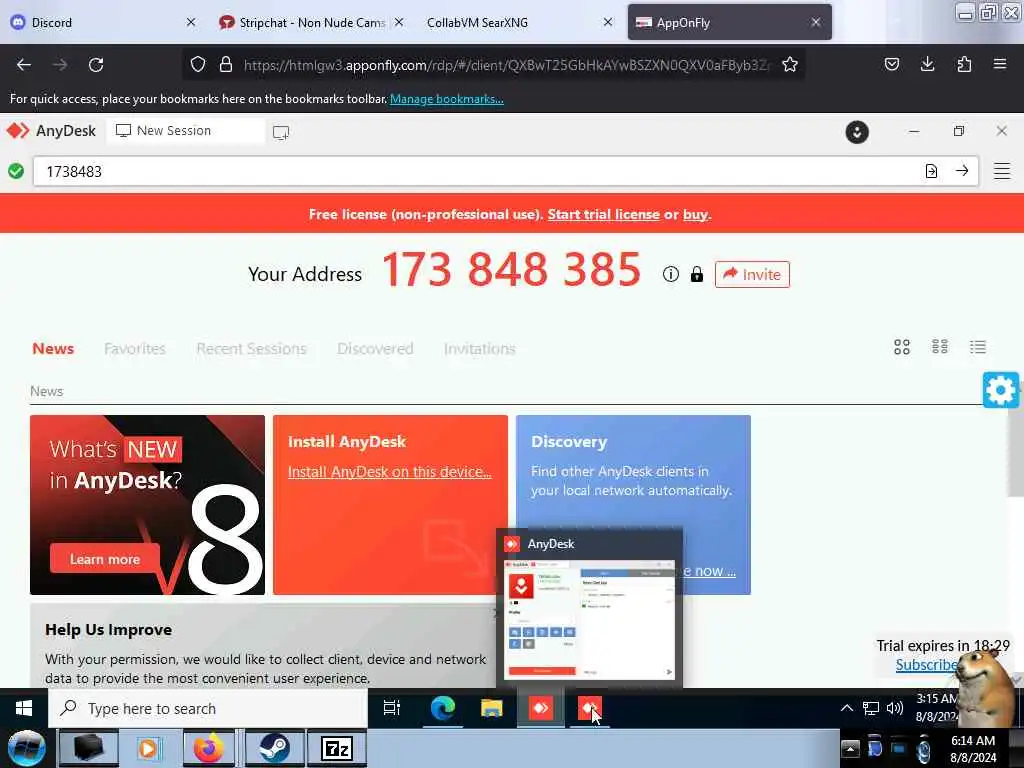Expand the inner system tray hidden icons chevron
The image size is (1024, 768).
(846, 708)
